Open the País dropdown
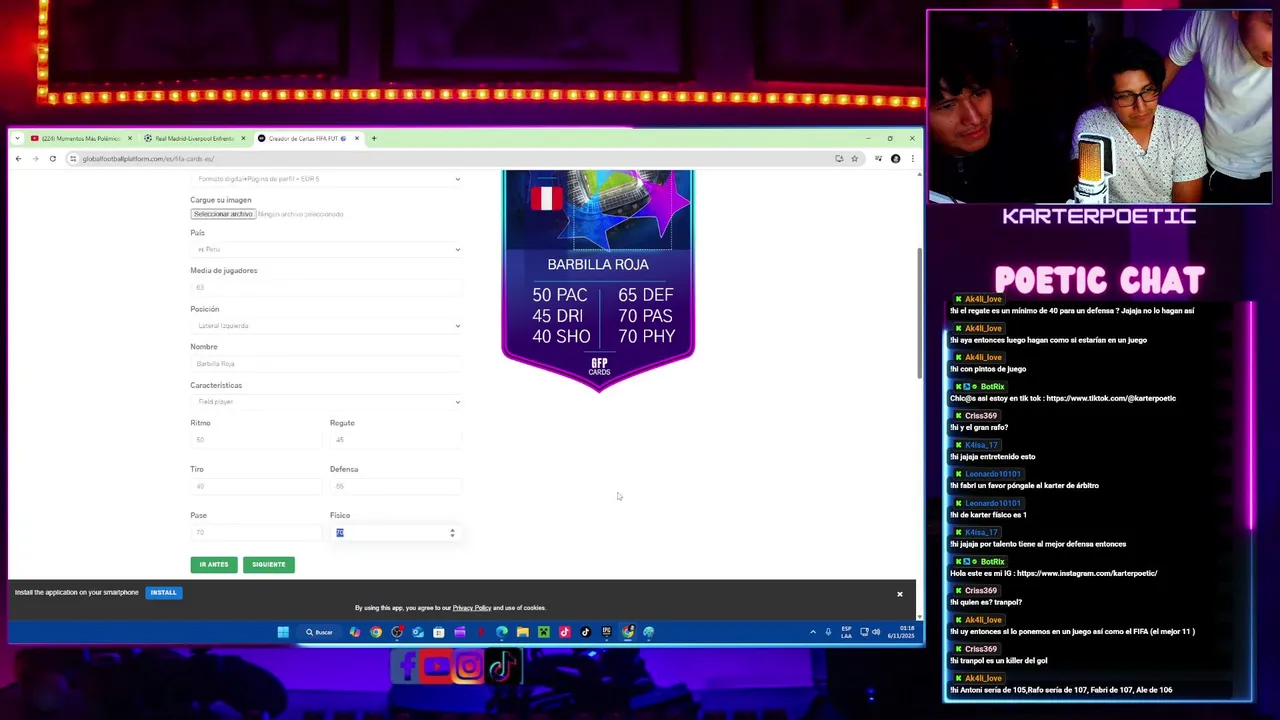 click(326, 249)
